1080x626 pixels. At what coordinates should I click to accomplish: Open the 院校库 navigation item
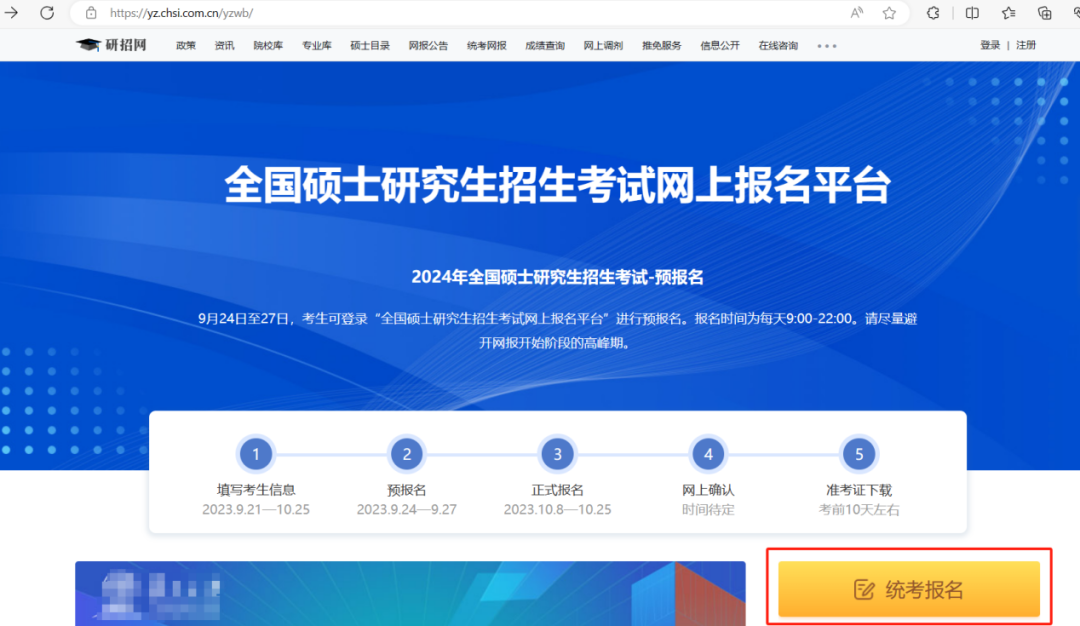point(268,46)
